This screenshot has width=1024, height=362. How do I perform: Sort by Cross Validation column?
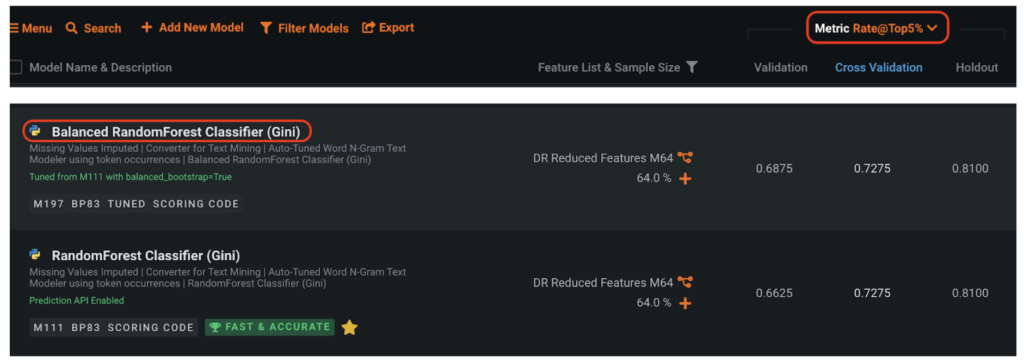point(878,67)
